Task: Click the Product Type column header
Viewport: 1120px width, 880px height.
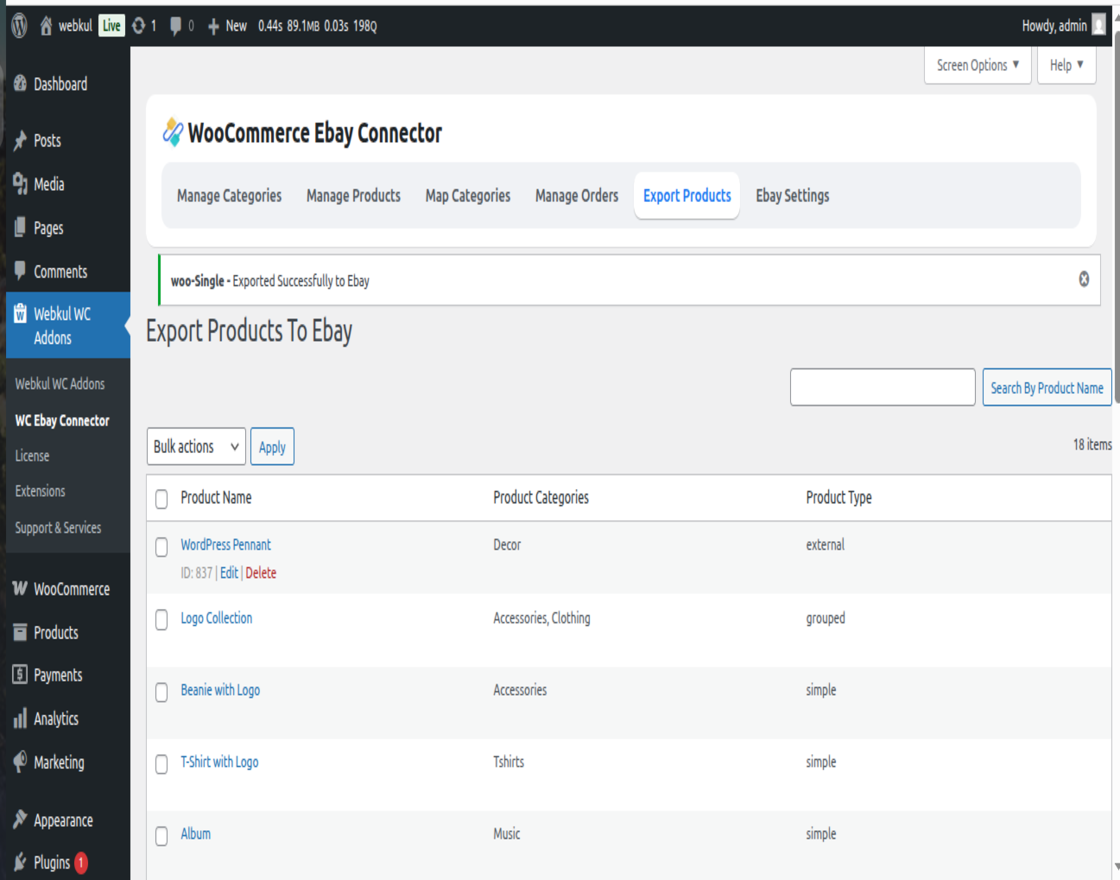Action: (839, 498)
